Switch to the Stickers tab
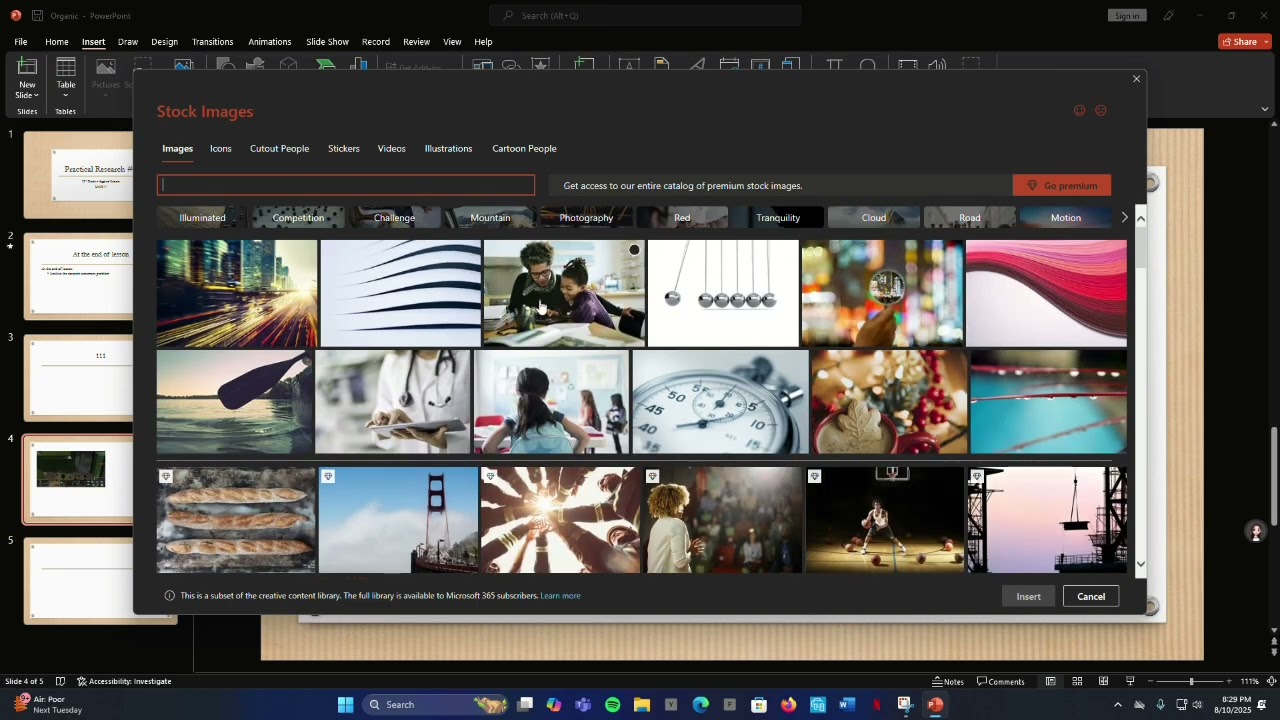1280x720 pixels. pos(344,149)
